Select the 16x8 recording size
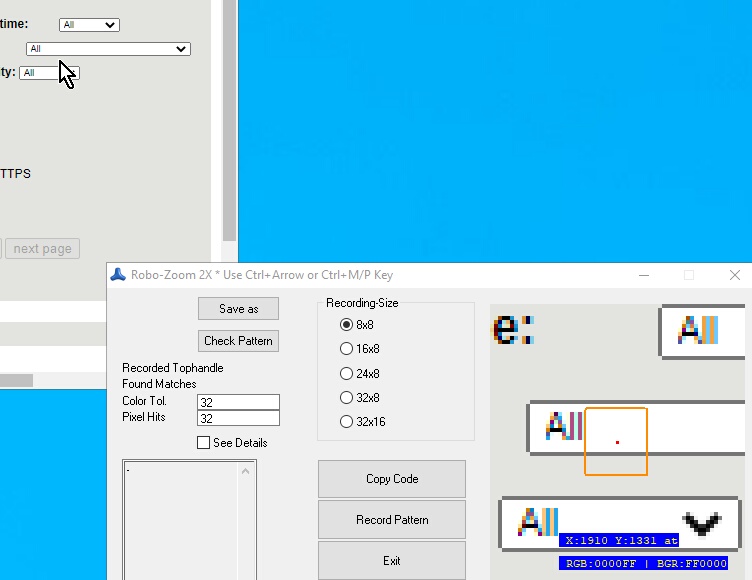The height and width of the screenshot is (580, 752). pyautogui.click(x=347, y=349)
